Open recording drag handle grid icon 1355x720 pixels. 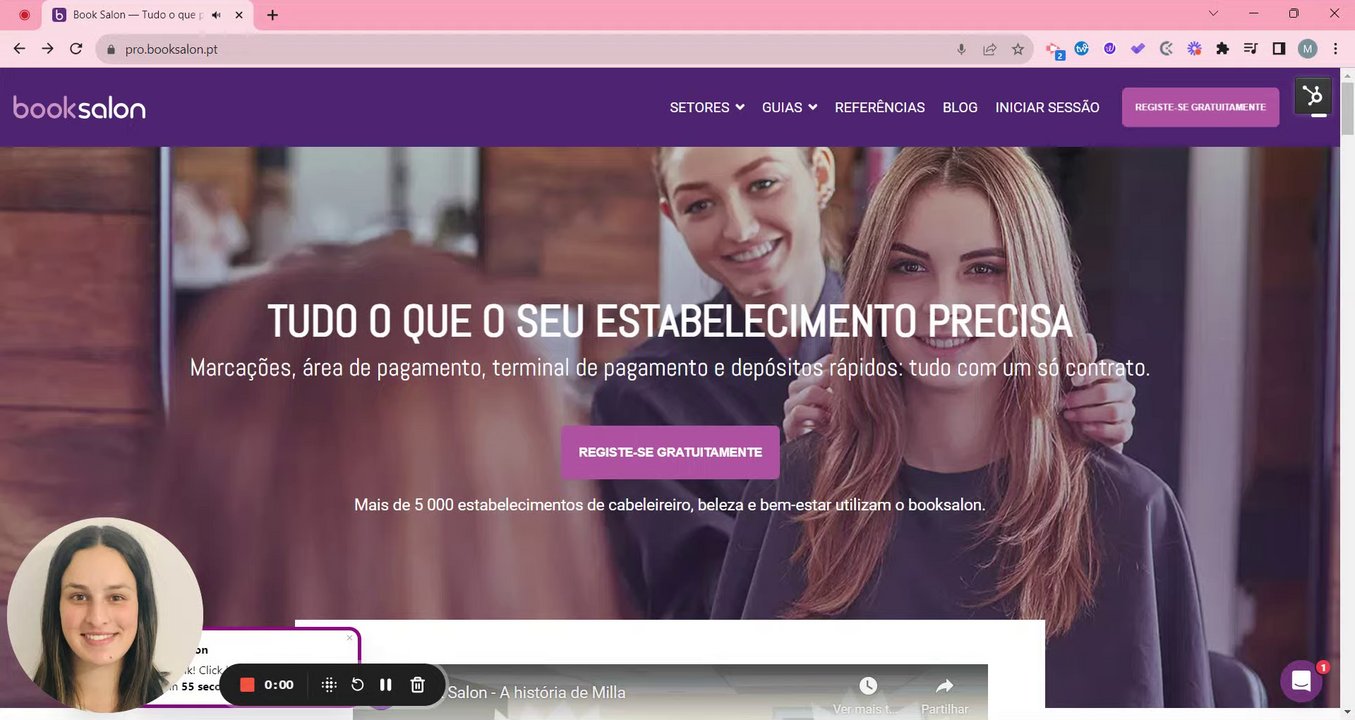(329, 685)
